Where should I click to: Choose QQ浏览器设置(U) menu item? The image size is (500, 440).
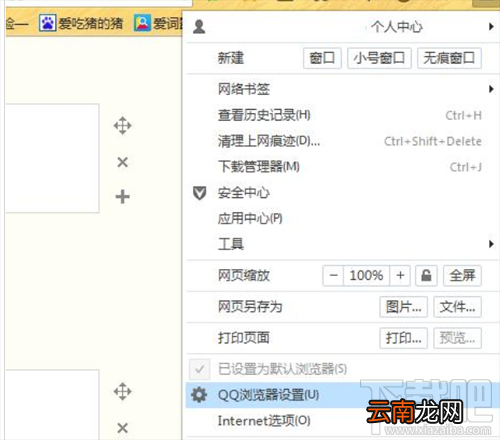click(x=343, y=395)
